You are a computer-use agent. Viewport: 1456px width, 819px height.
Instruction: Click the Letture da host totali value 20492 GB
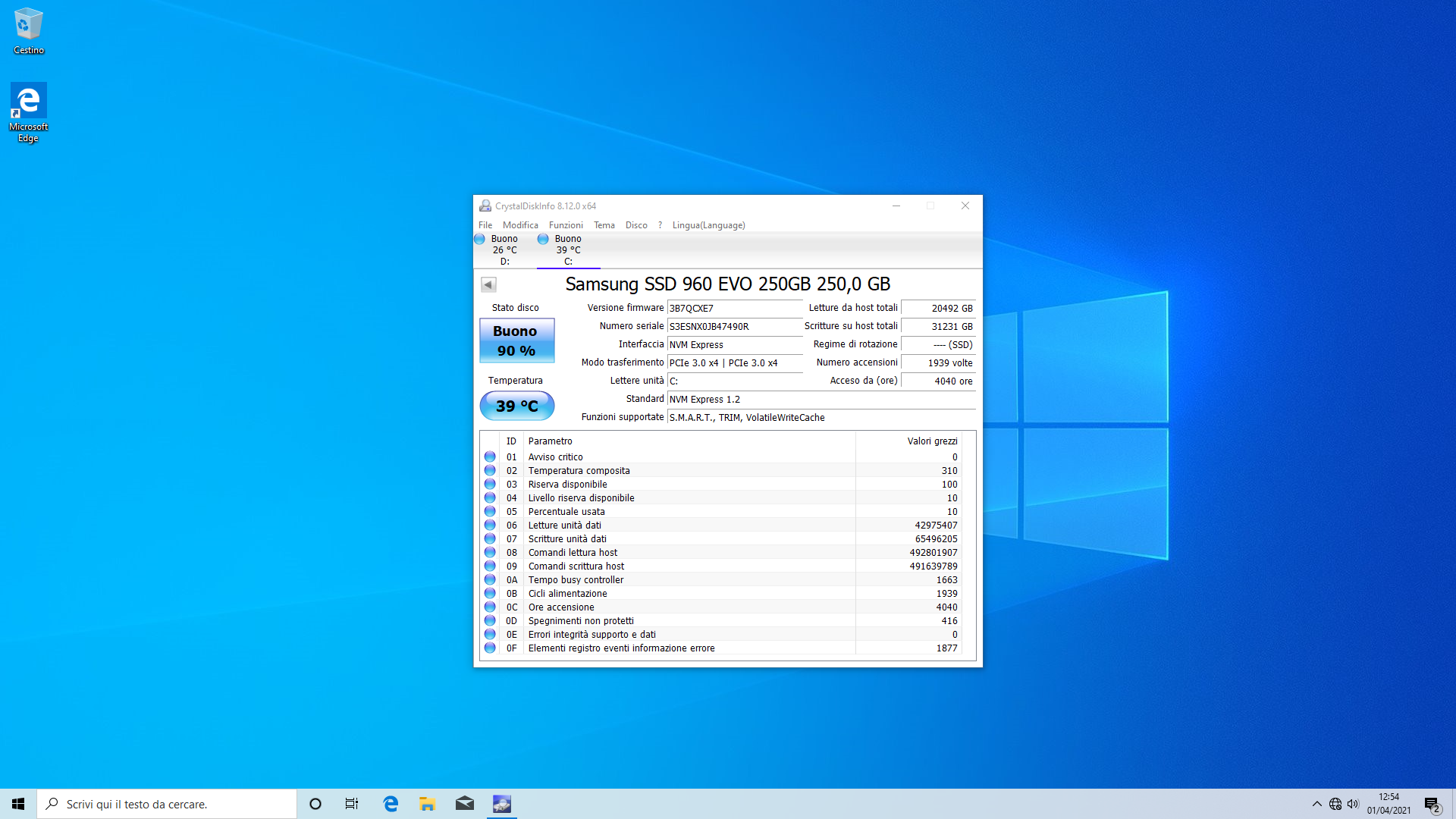coord(938,308)
